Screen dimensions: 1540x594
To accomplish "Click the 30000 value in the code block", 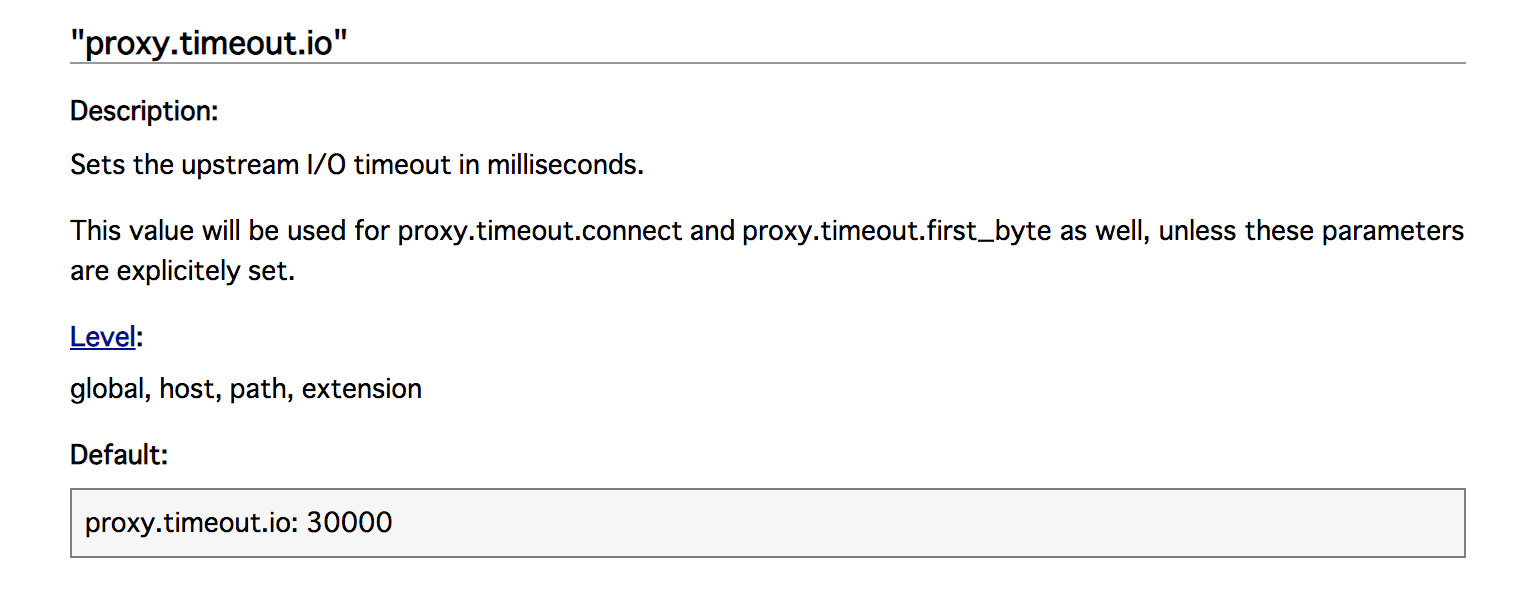I will pyautogui.click(x=349, y=522).
